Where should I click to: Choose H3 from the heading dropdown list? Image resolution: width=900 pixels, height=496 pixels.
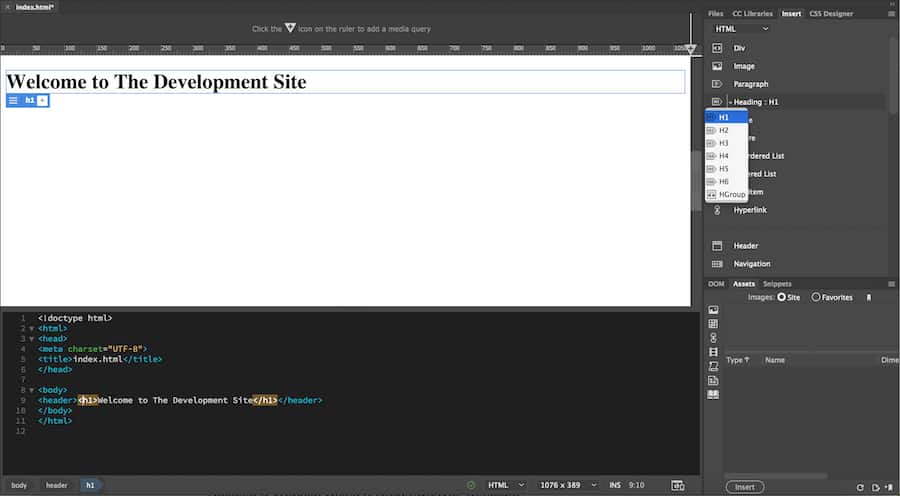(724, 143)
